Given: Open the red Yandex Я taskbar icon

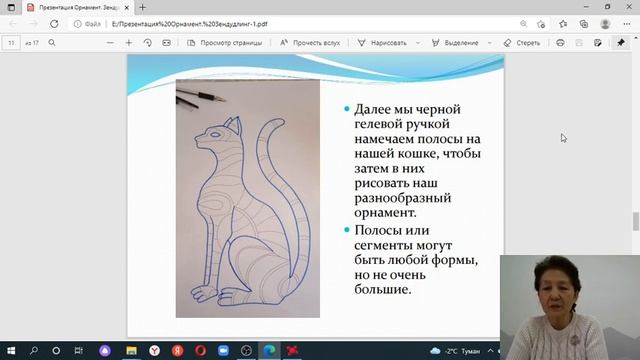Looking at the screenshot, I should click(177, 351).
